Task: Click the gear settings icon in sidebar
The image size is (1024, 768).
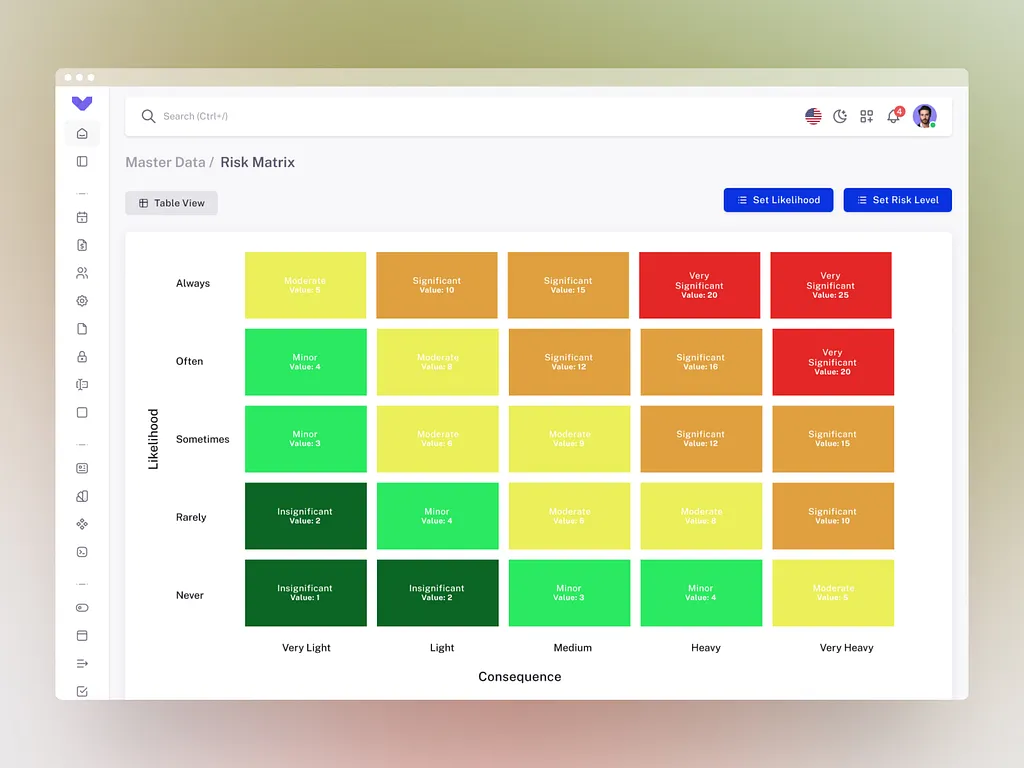Action: 82,301
